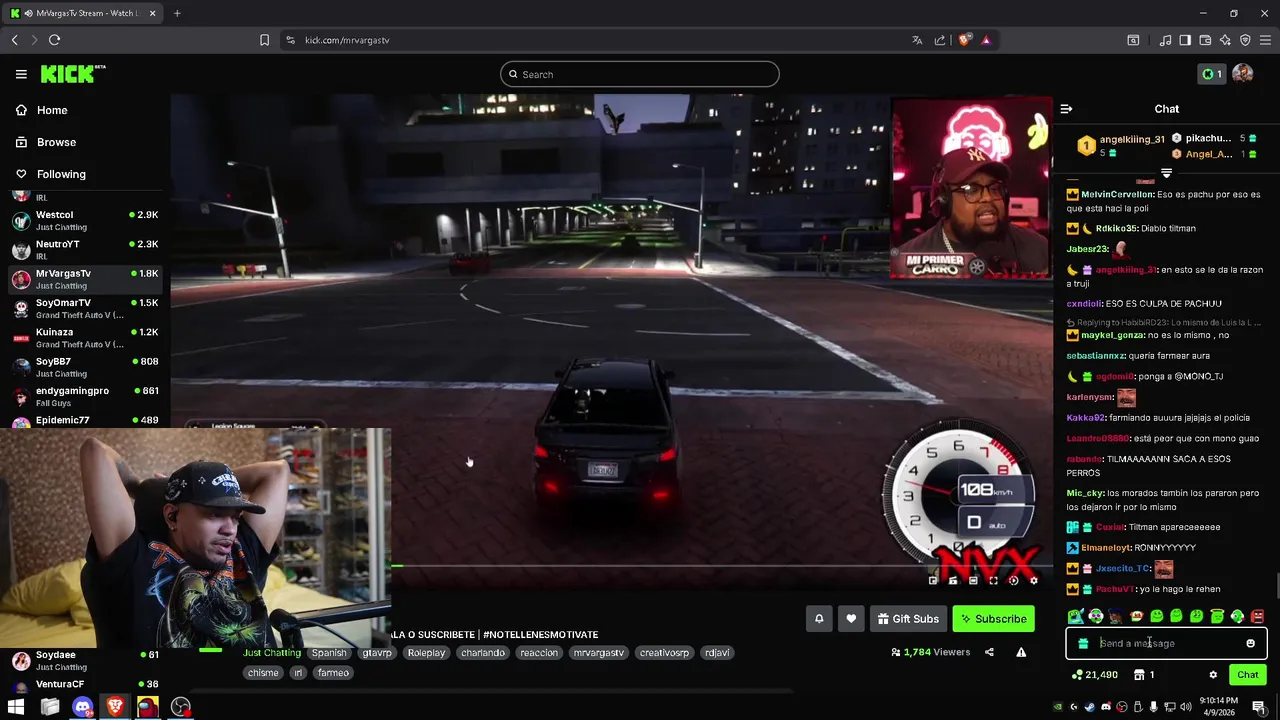This screenshot has height=720, width=1280.
Task: Click the green Subscribe button
Action: (x=994, y=619)
